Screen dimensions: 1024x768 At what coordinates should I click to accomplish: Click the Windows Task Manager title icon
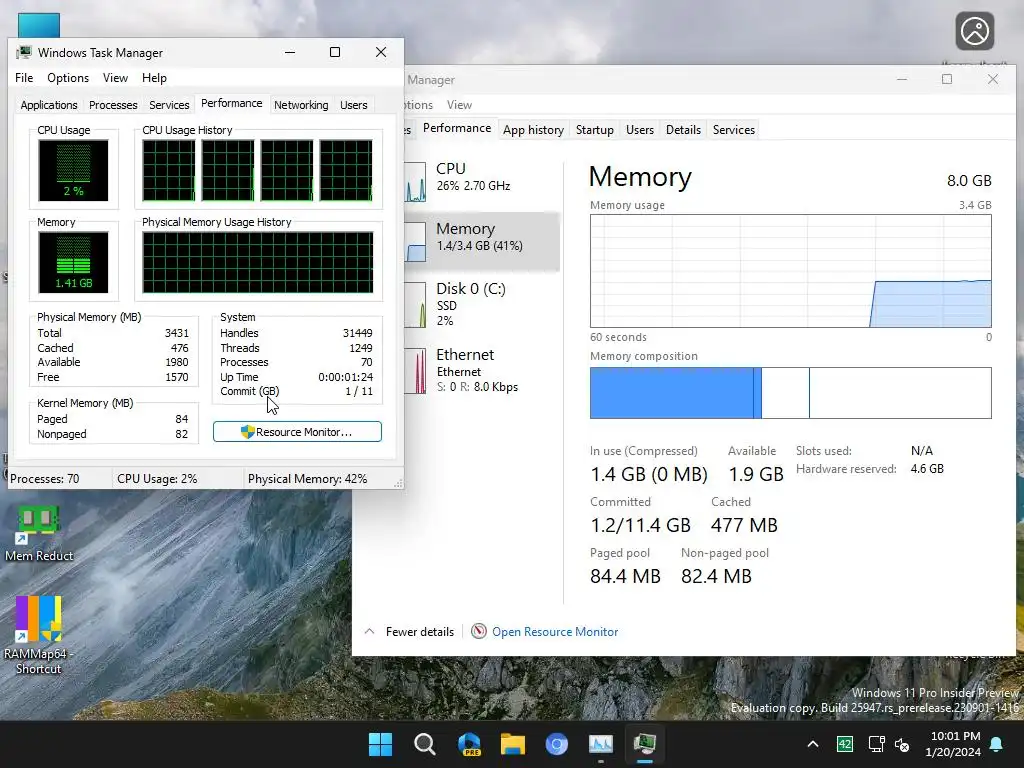tap(24, 52)
